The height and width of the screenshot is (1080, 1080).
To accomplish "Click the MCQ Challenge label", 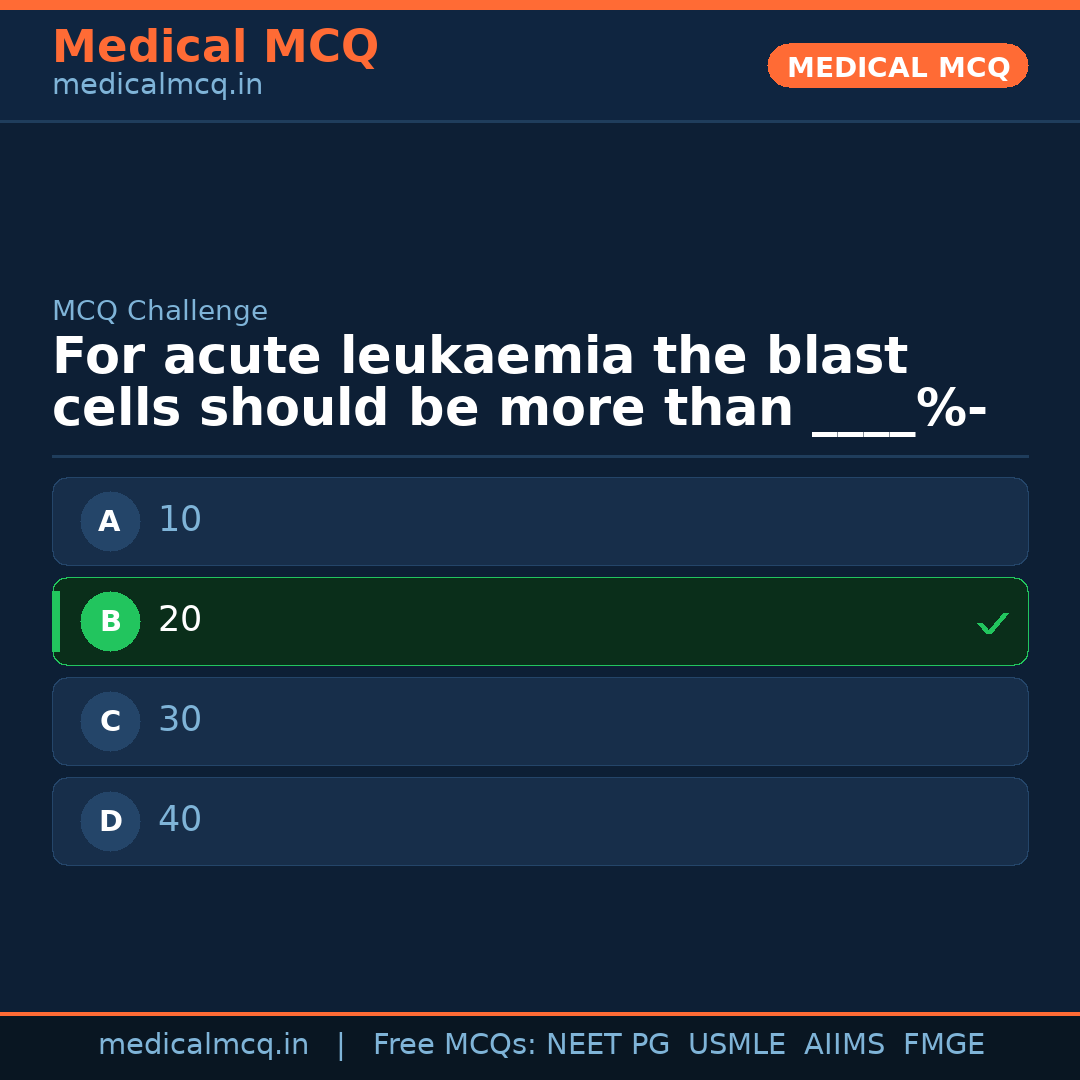I will pos(160,311).
